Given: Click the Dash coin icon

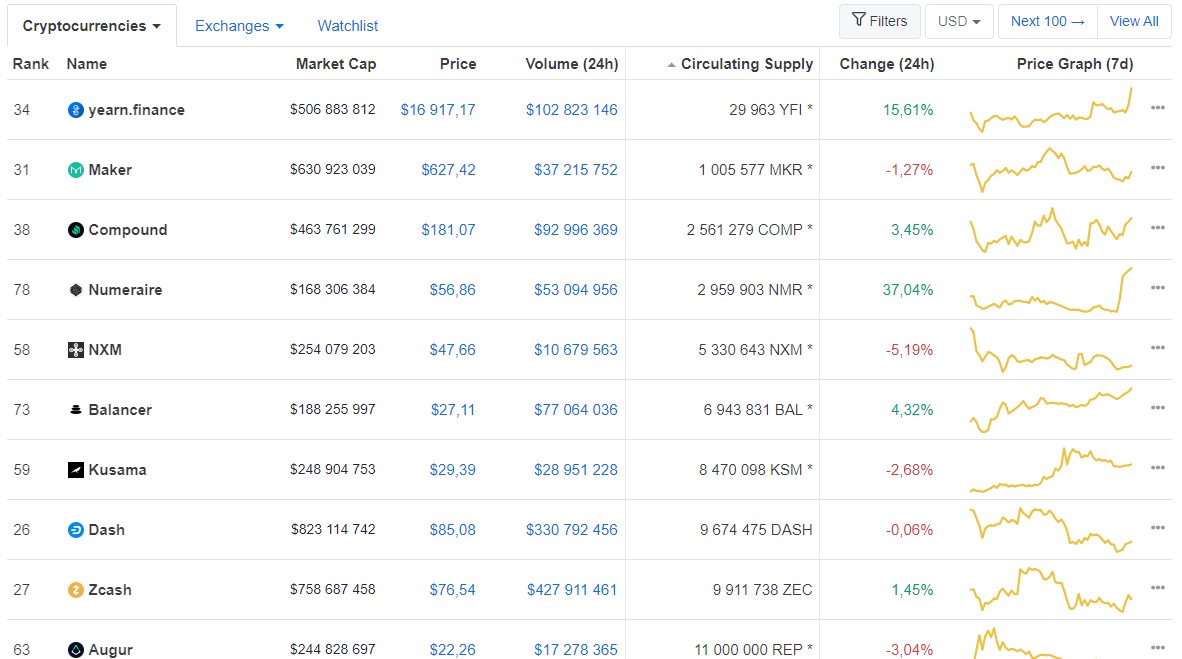Looking at the screenshot, I should click(75, 530).
